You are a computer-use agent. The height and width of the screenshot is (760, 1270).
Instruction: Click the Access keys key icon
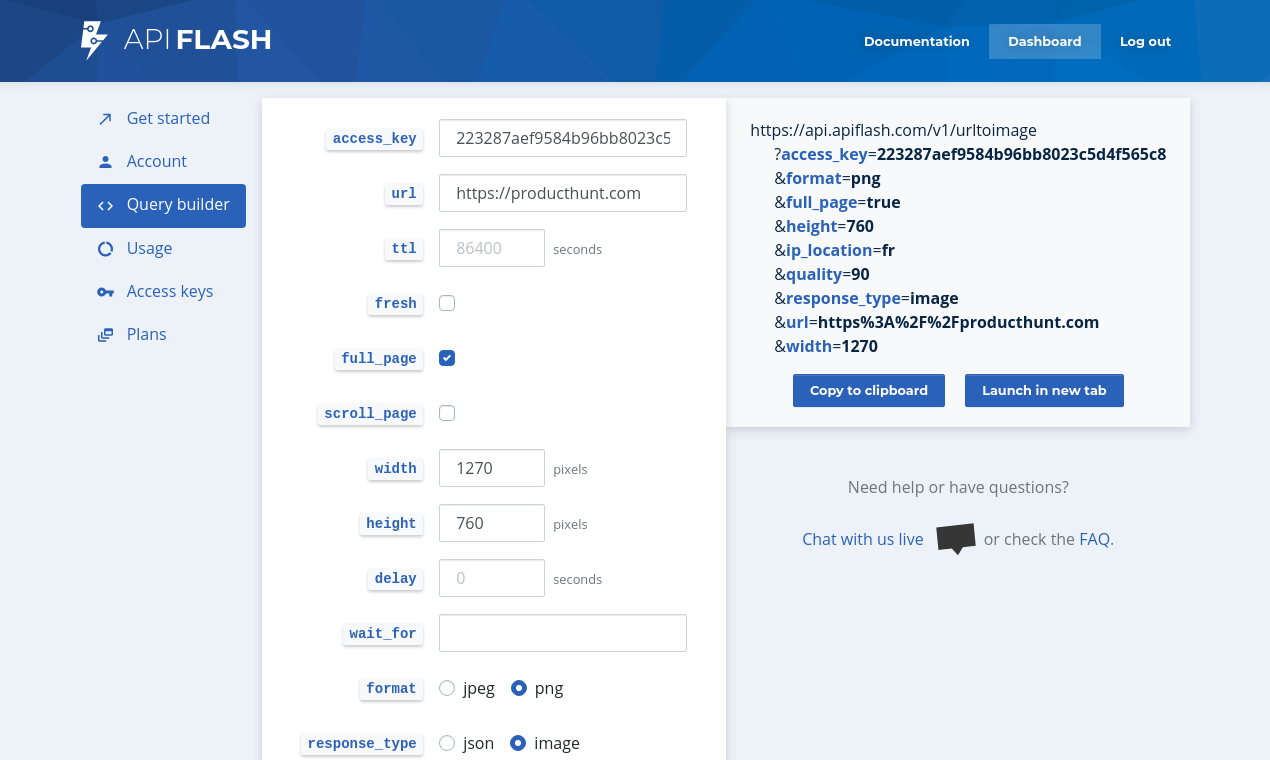(104, 291)
